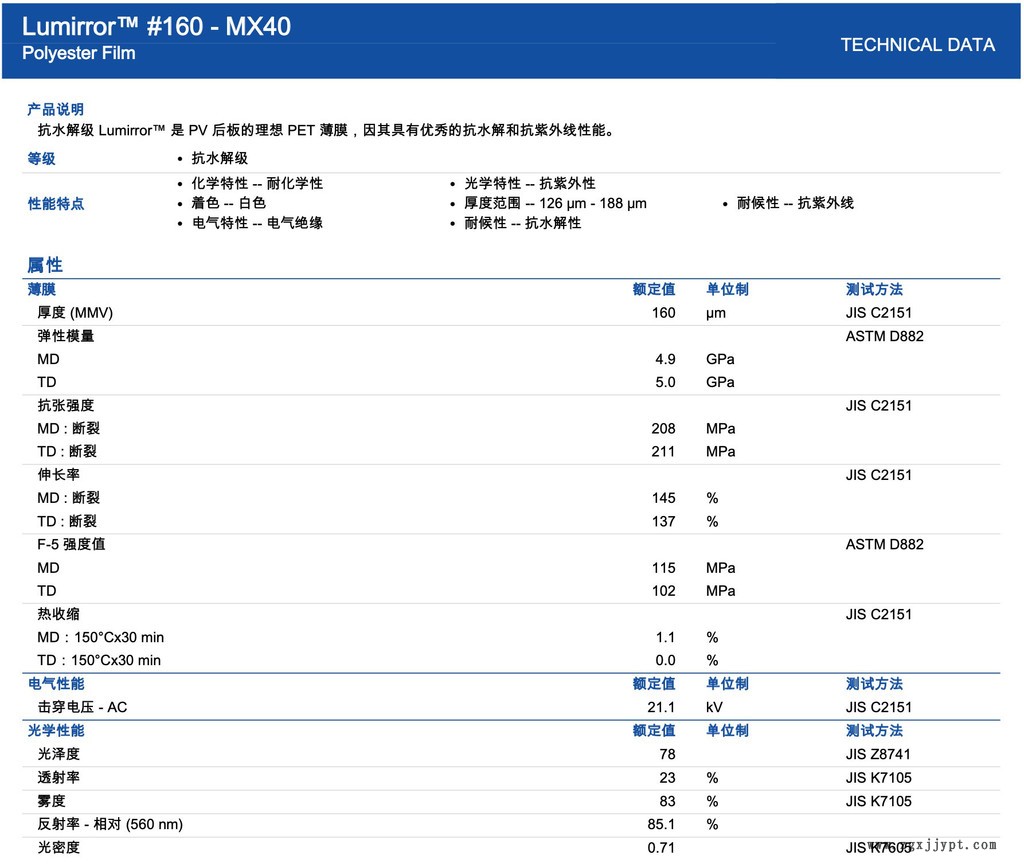The height and width of the screenshot is (867, 1024).
Task: Click the heat shrinkage value "0.0"
Action: (665, 660)
